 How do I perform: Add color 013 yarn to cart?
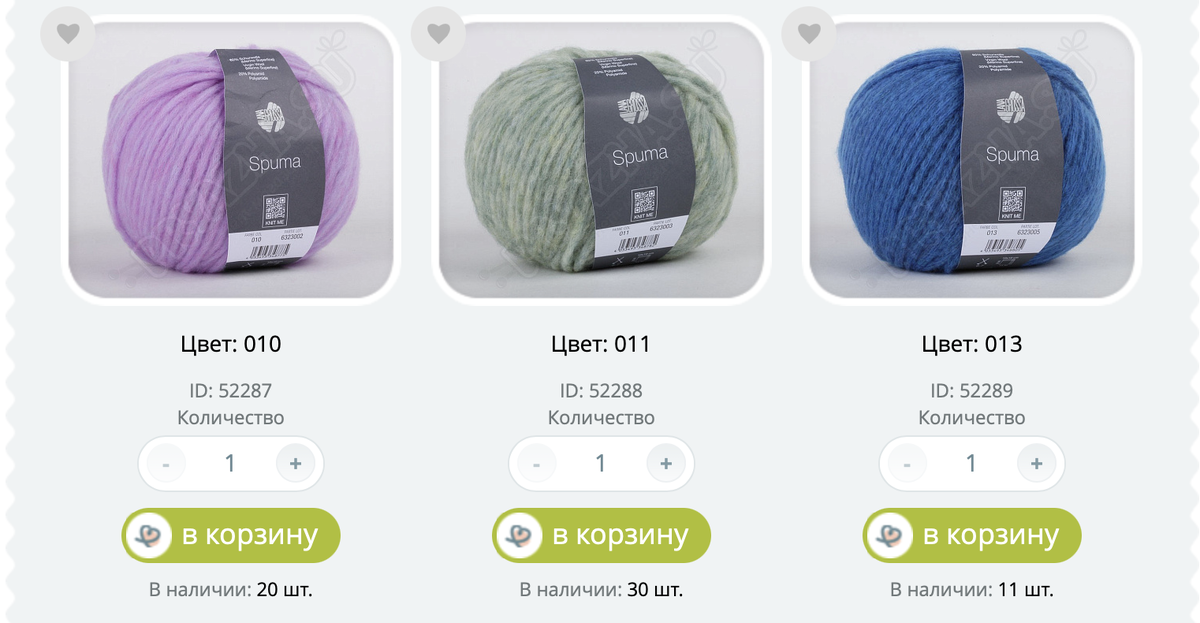(x=972, y=535)
